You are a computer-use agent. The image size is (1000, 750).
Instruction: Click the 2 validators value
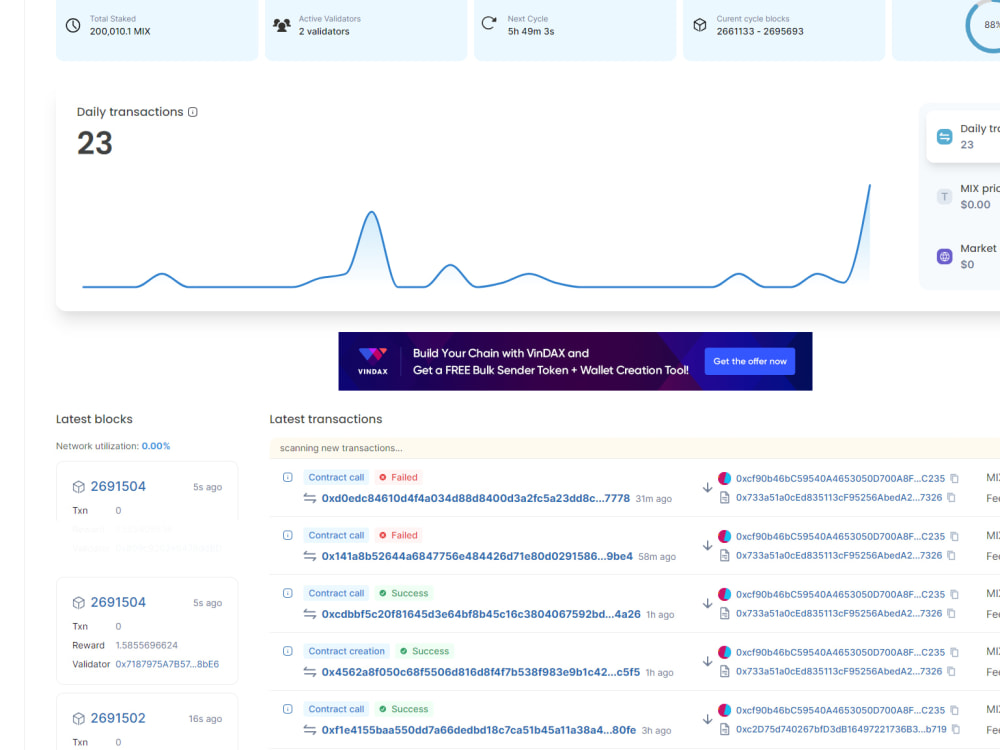pyautogui.click(x=324, y=31)
